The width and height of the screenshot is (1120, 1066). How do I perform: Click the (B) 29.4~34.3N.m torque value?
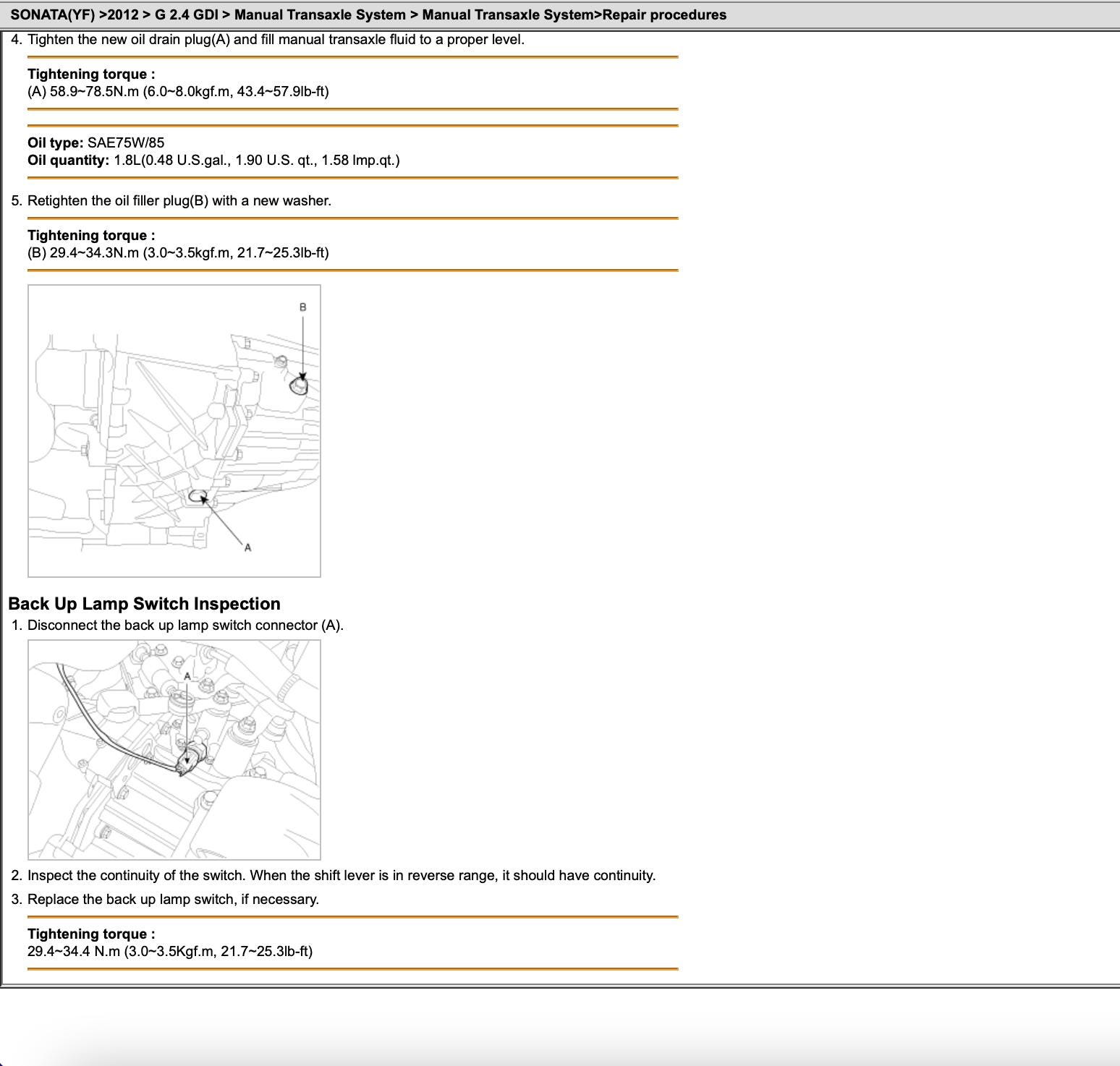pos(178,253)
